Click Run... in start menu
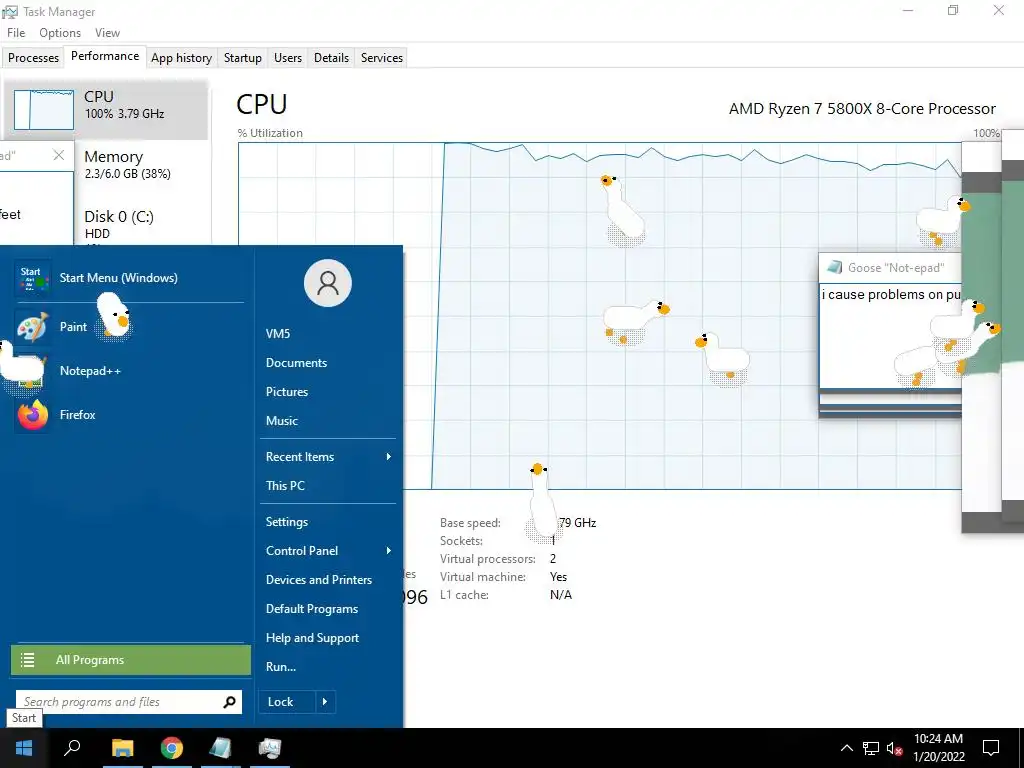Viewport: 1024px width, 768px height. [281, 667]
